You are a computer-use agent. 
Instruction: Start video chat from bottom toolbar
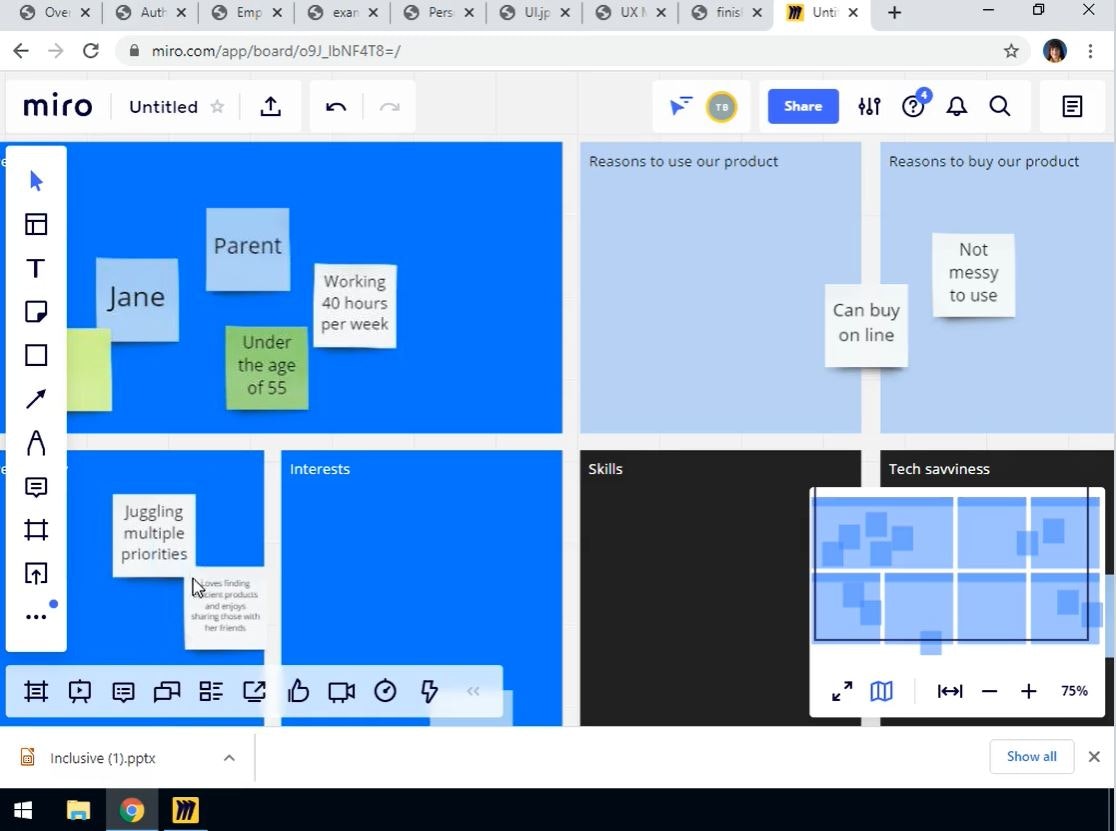pos(342,692)
